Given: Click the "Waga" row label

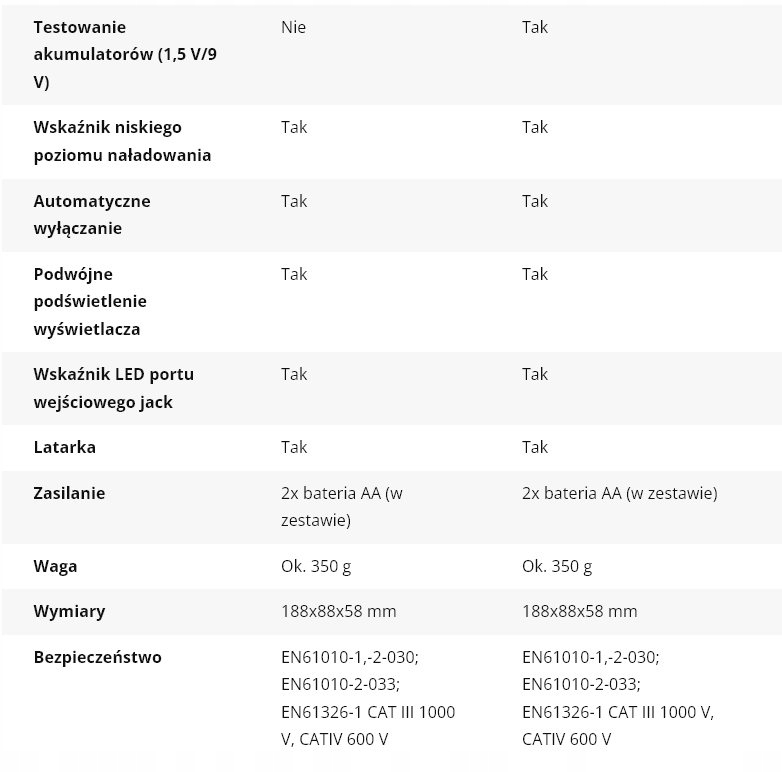Looking at the screenshot, I should (x=55, y=566).
